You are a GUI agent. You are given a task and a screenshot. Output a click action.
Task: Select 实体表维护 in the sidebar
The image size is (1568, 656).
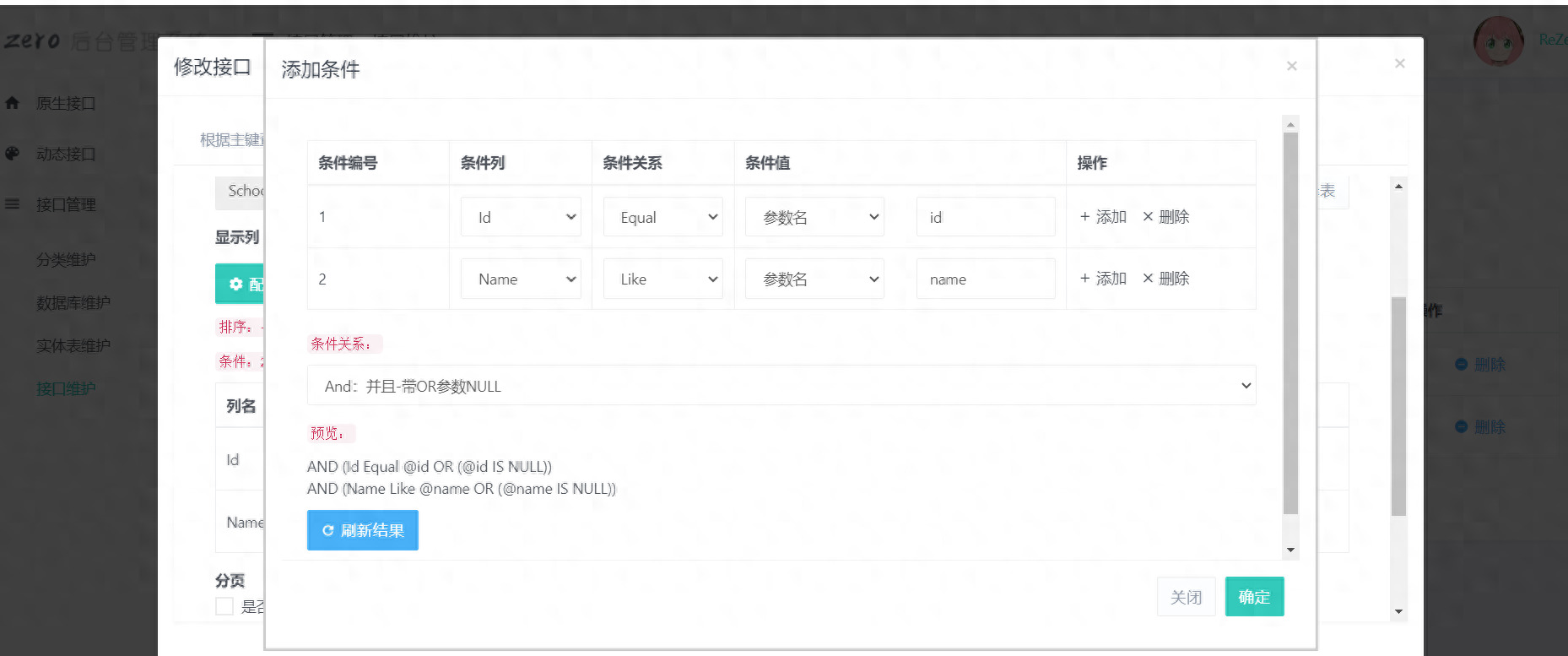tap(73, 345)
